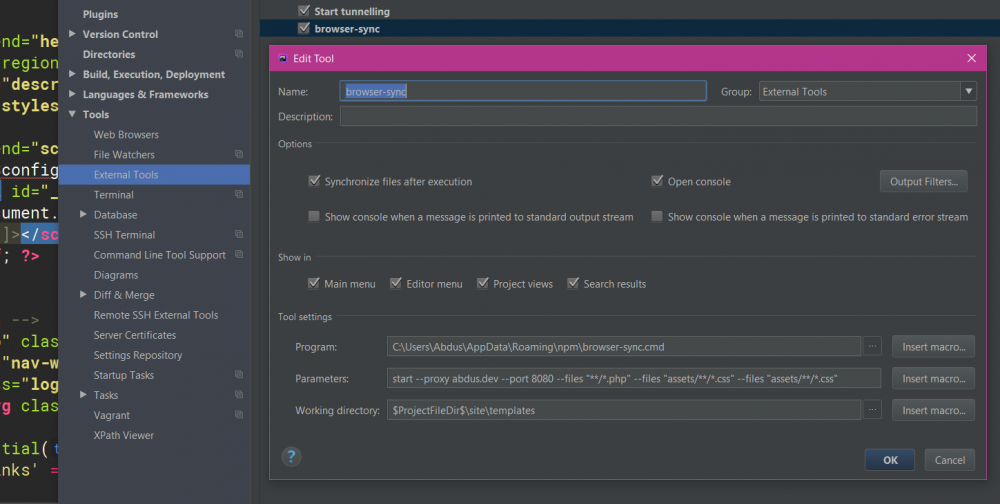Open Terminal settings page
This screenshot has height=504, width=1000.
[113, 195]
